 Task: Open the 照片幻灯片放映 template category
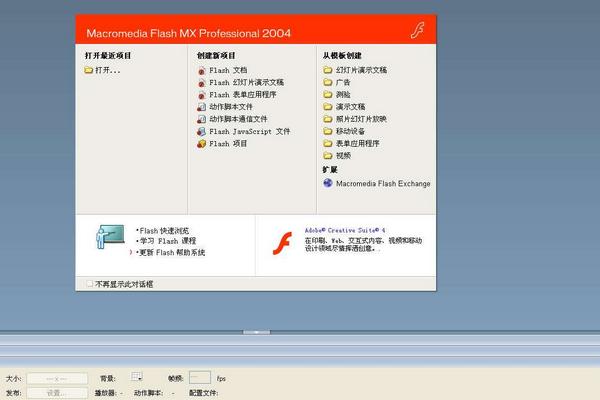(x=361, y=119)
